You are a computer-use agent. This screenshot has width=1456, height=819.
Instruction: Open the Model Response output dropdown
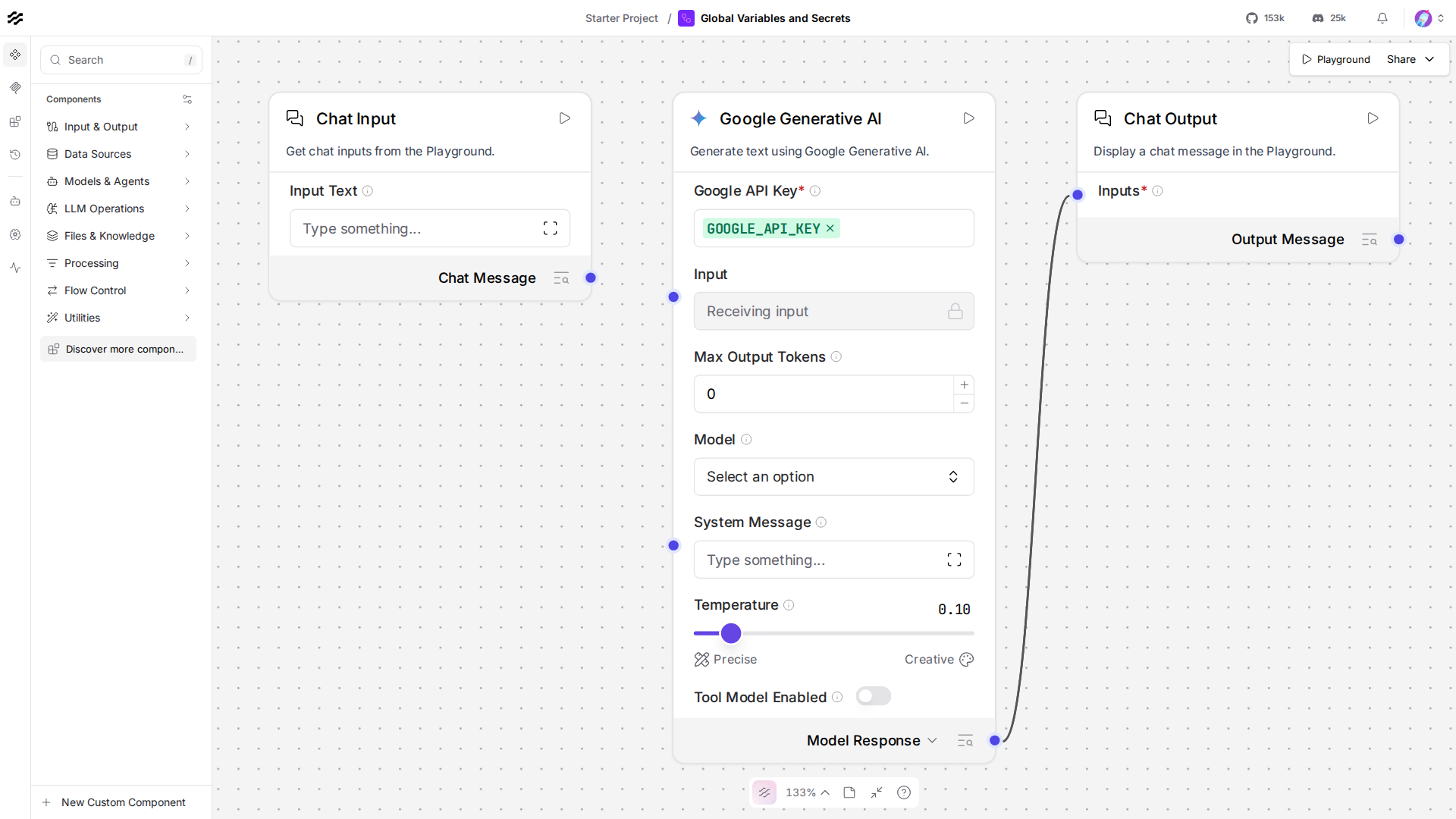[933, 741]
